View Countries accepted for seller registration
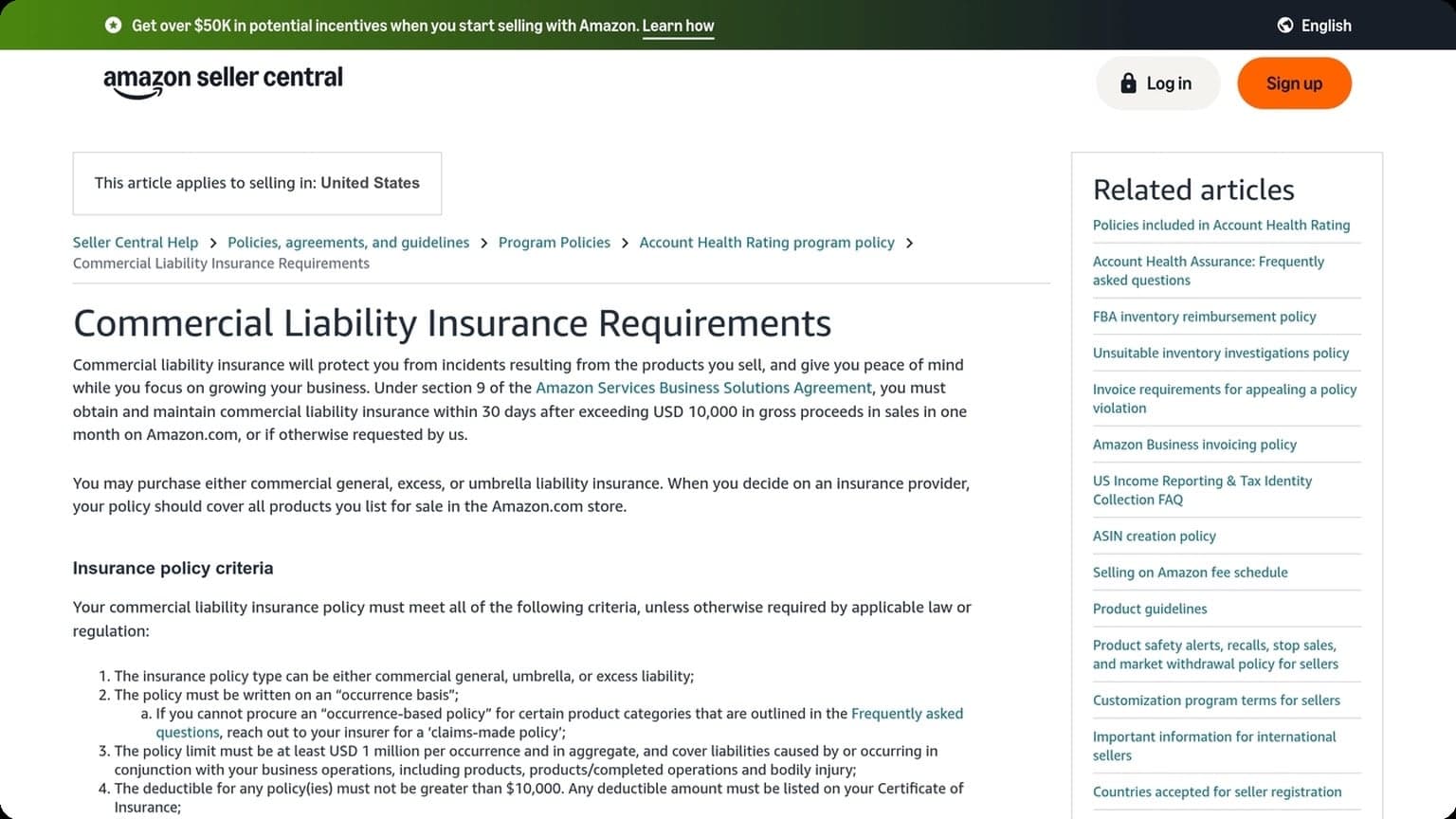The width and height of the screenshot is (1456, 819). coord(1216,792)
